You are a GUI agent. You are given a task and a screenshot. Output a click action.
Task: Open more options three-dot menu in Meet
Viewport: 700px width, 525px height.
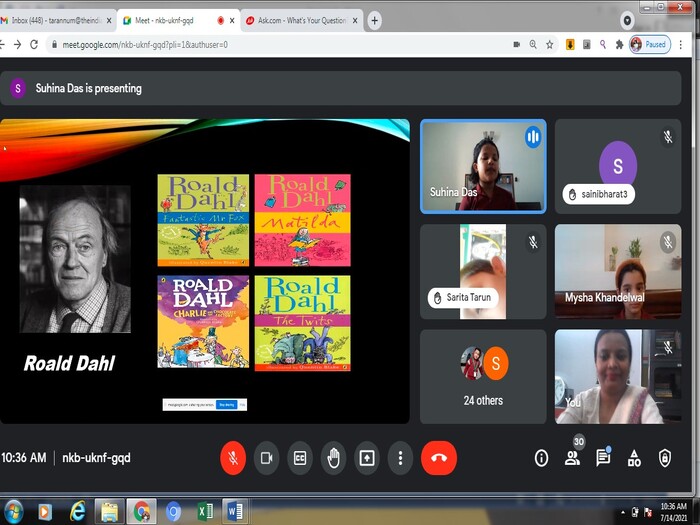[x=400, y=458]
